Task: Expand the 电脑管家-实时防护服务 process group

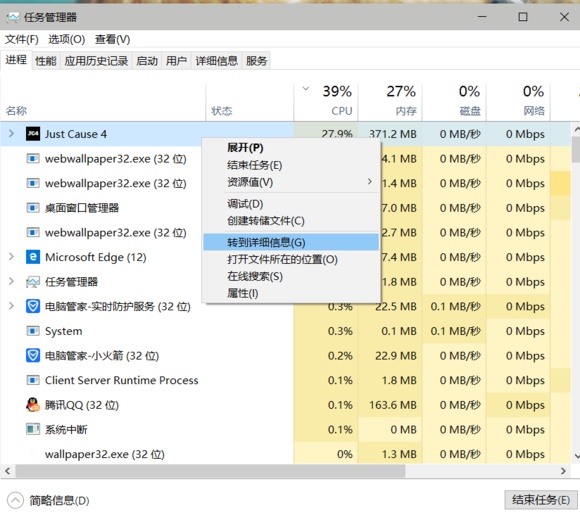Action: click(11, 306)
